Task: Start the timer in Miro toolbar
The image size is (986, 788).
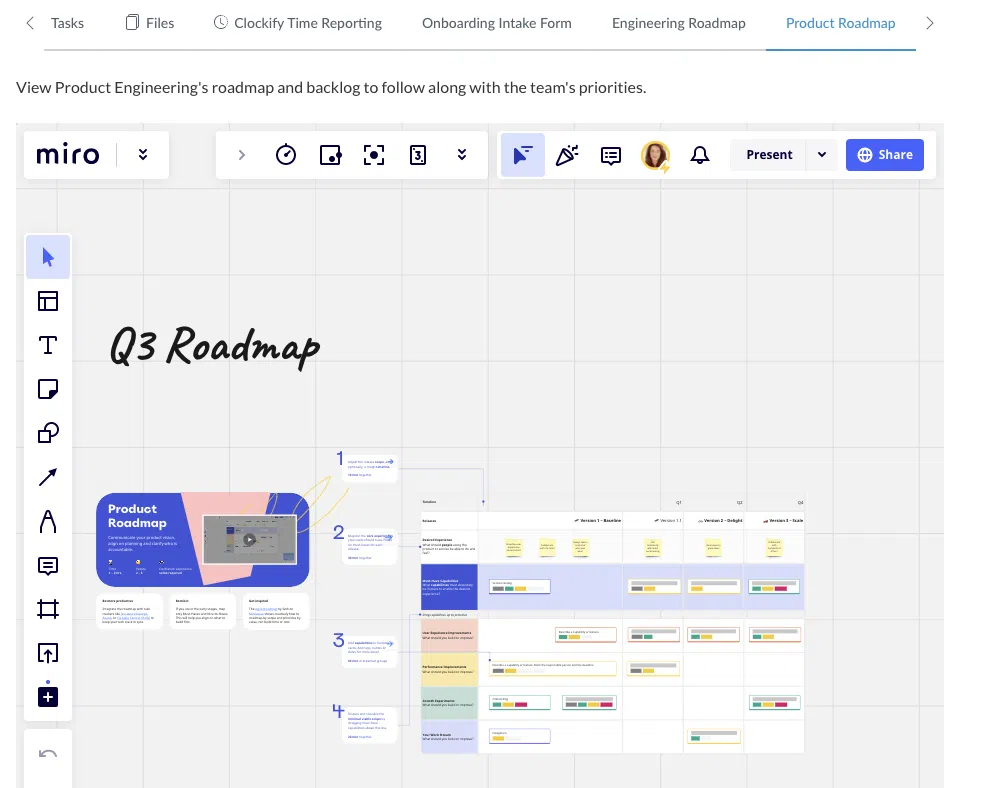Action: [286, 155]
